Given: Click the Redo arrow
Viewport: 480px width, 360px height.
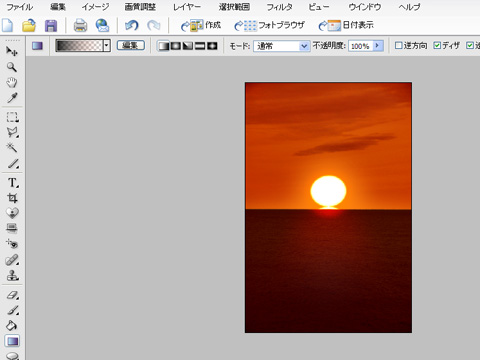Looking at the screenshot, I should 154,26.
